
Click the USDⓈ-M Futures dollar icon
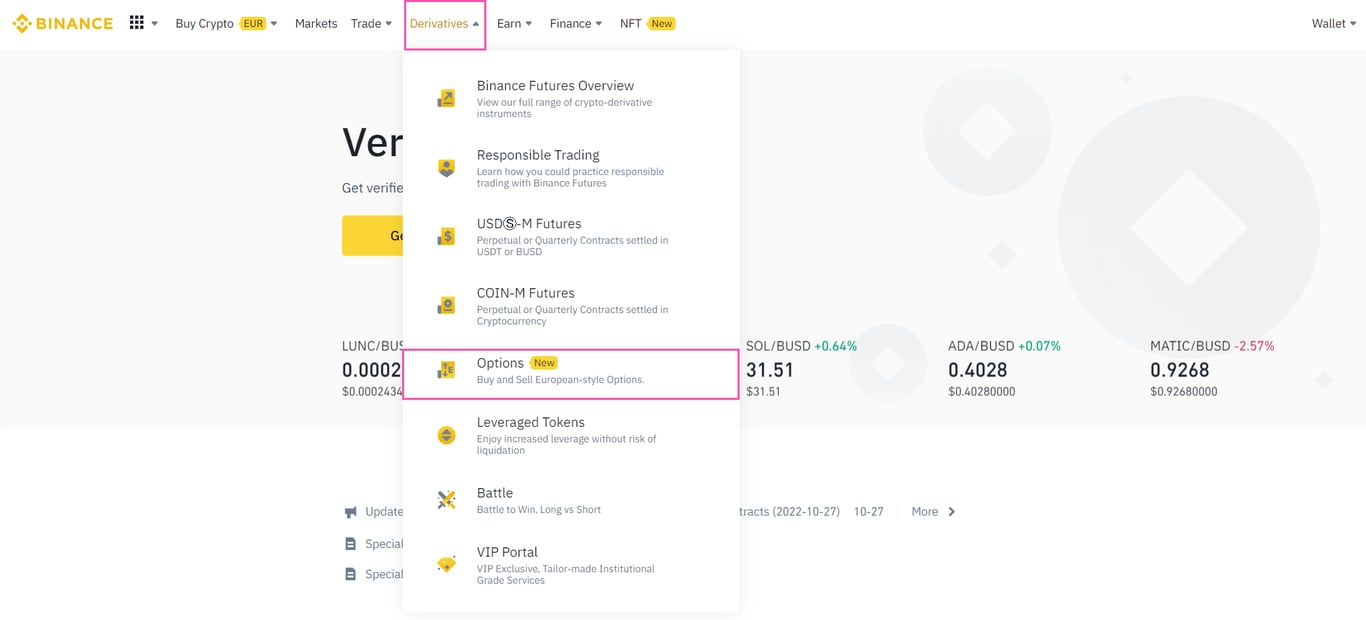point(446,236)
